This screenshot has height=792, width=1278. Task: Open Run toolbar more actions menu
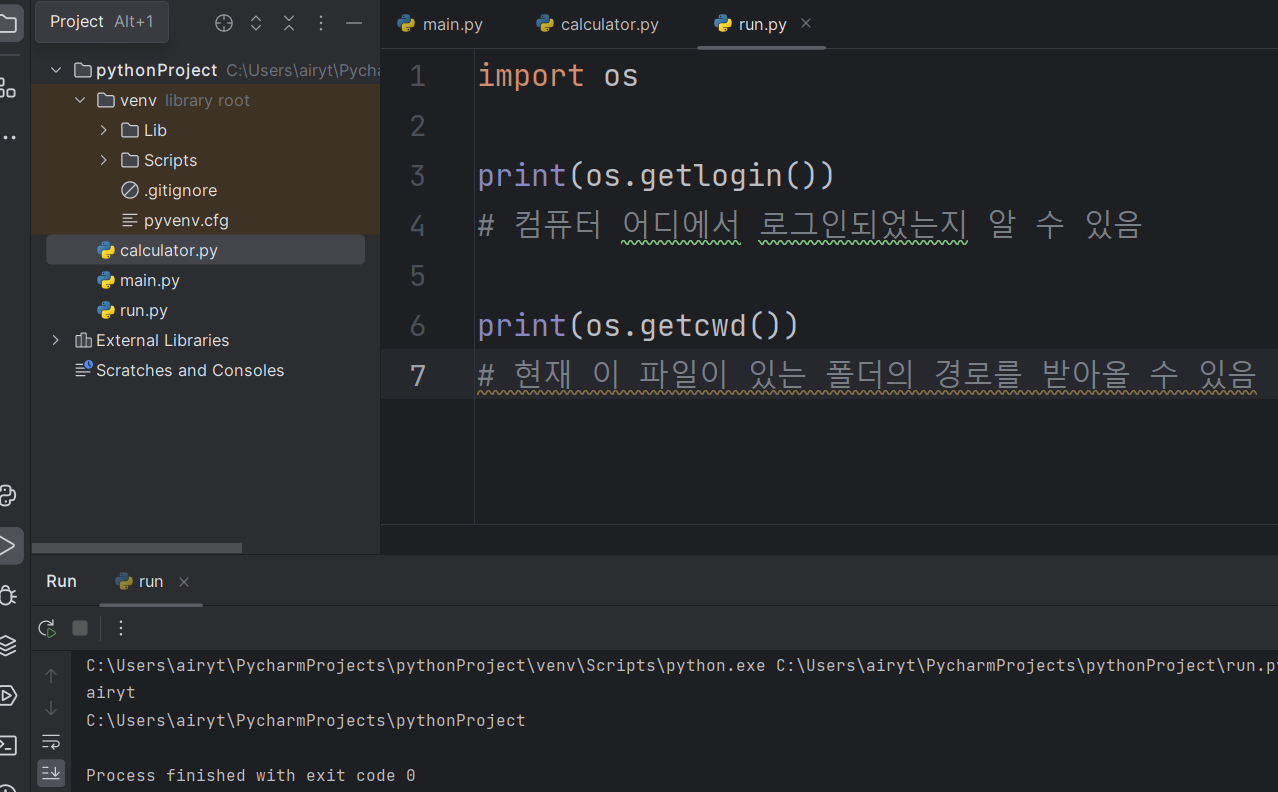(121, 628)
